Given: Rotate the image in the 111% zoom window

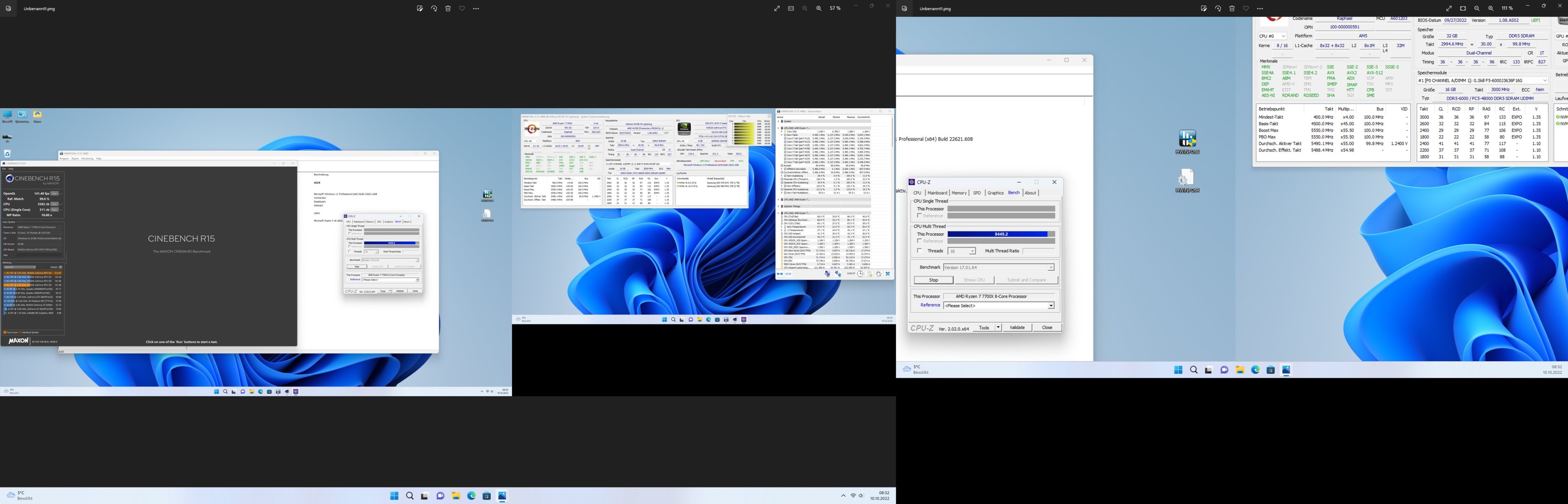Looking at the screenshot, I should pyautogui.click(x=1218, y=9).
